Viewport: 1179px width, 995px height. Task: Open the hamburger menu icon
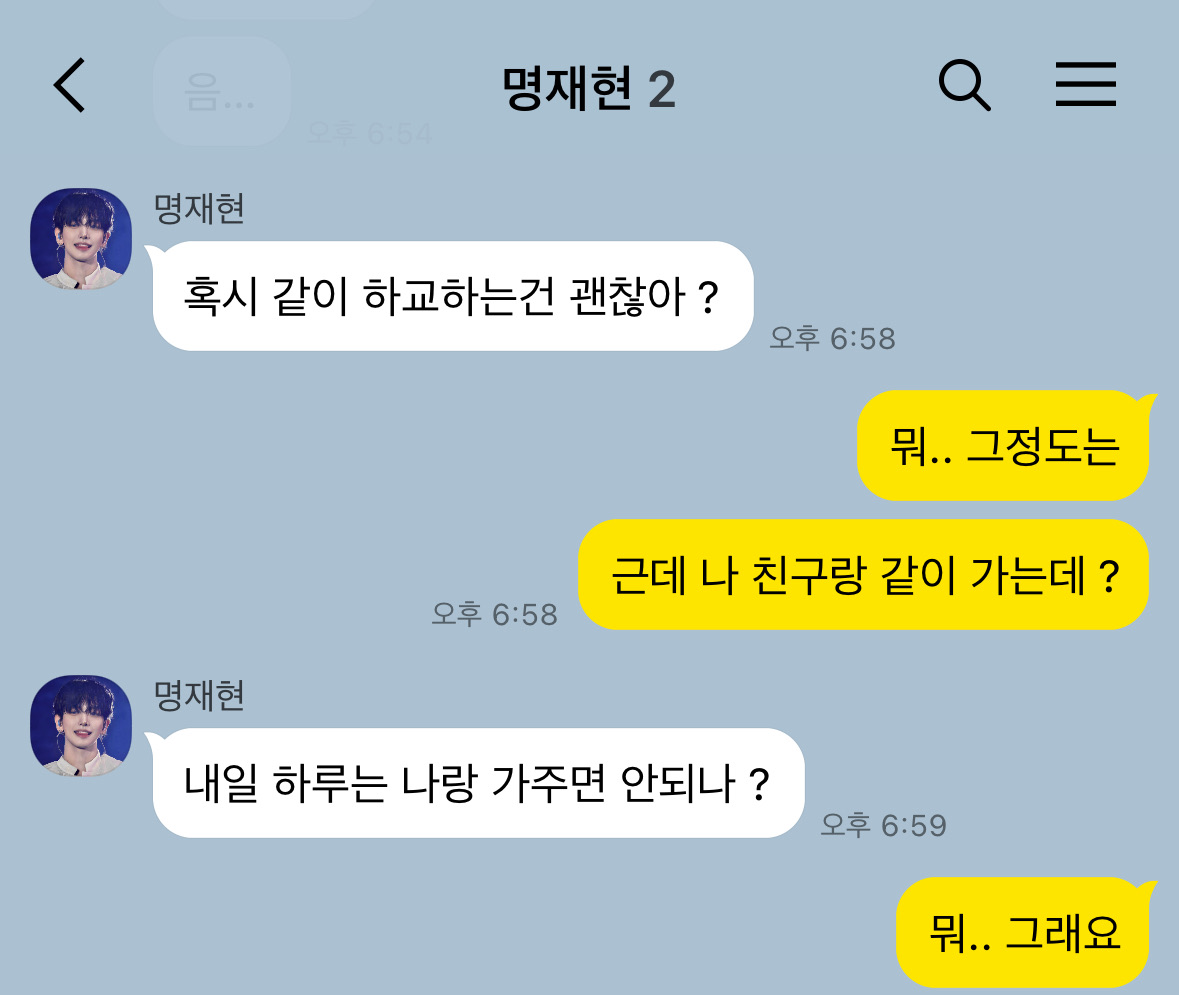(x=1085, y=84)
